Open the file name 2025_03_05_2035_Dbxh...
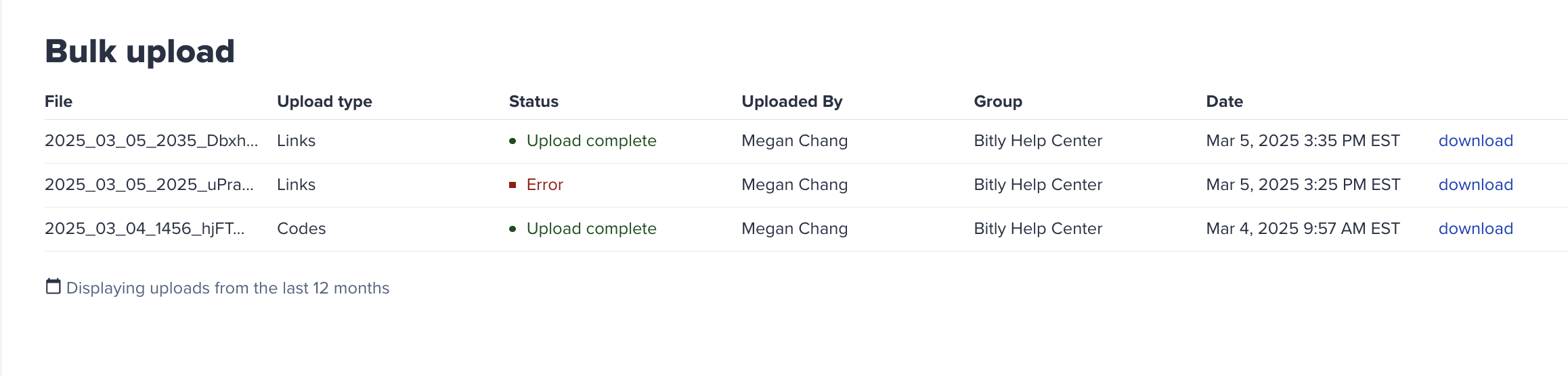 point(151,141)
